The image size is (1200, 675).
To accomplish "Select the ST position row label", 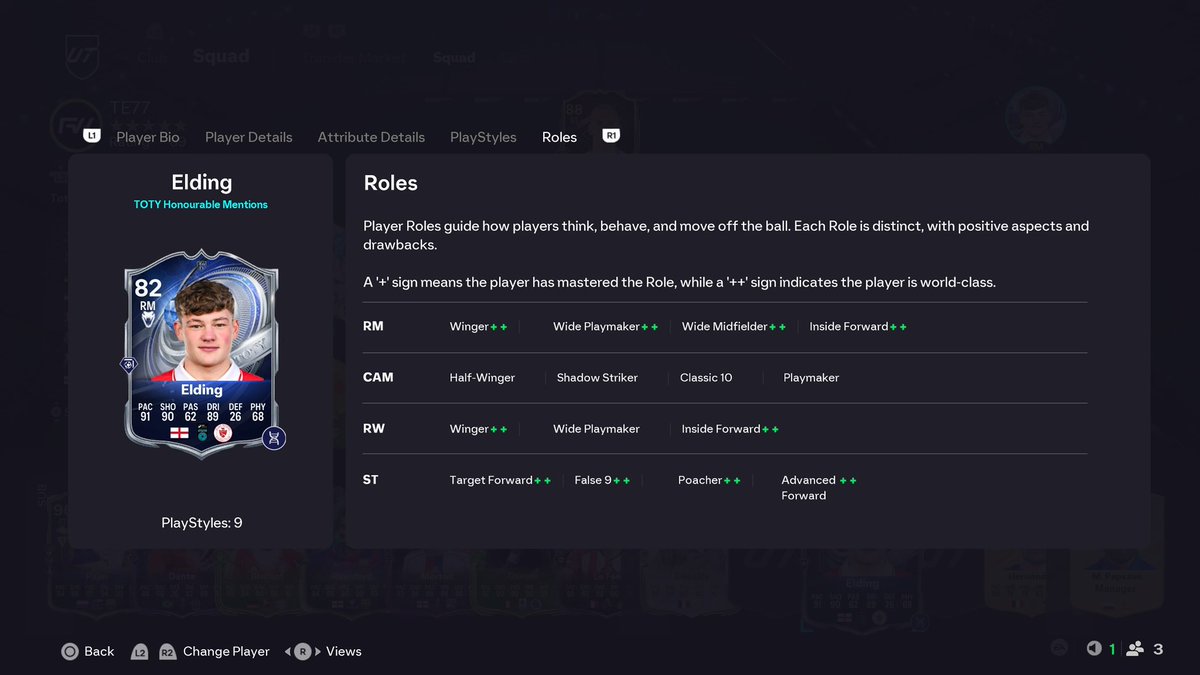I will (x=371, y=480).
